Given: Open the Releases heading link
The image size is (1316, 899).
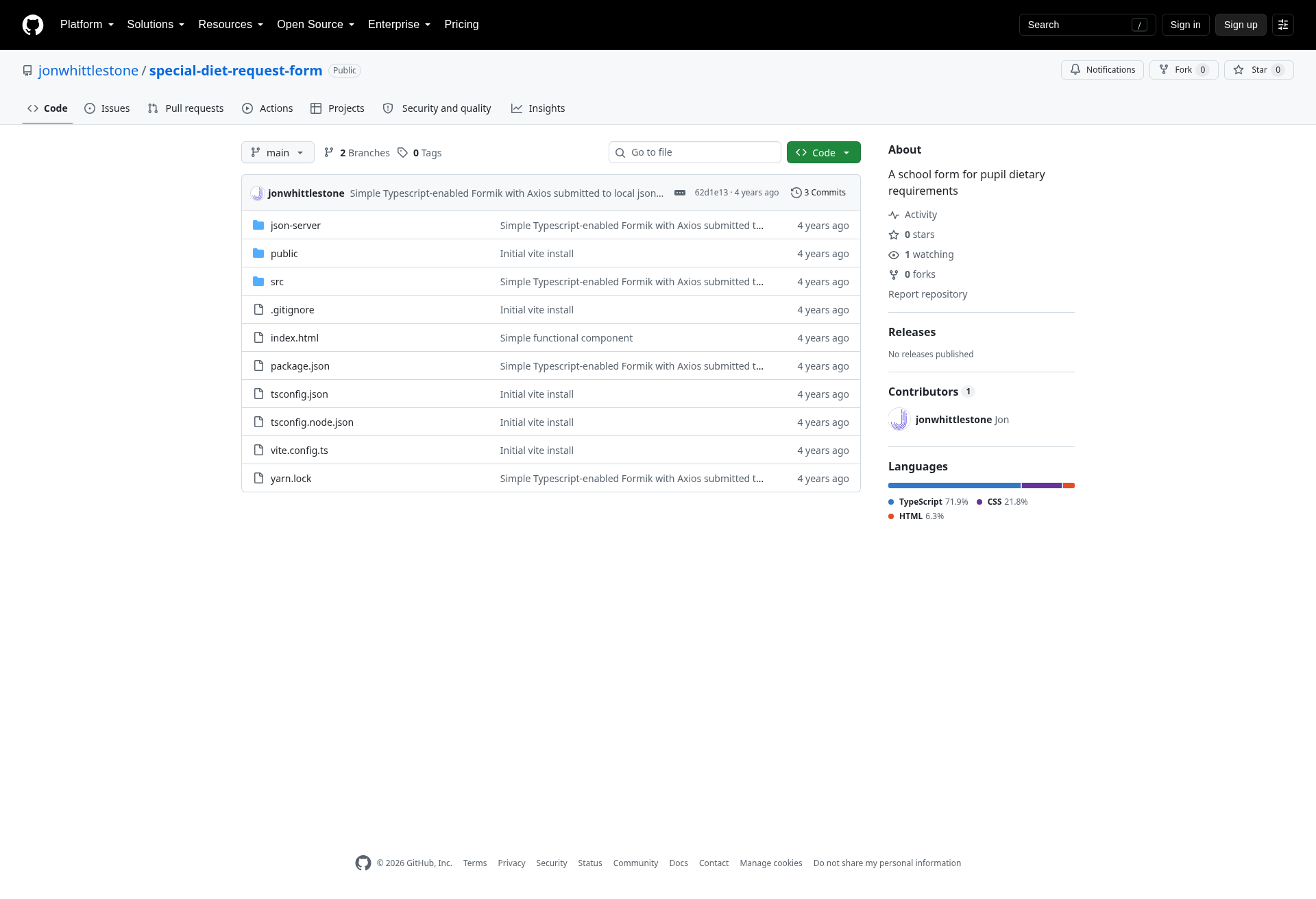Looking at the screenshot, I should [912, 332].
